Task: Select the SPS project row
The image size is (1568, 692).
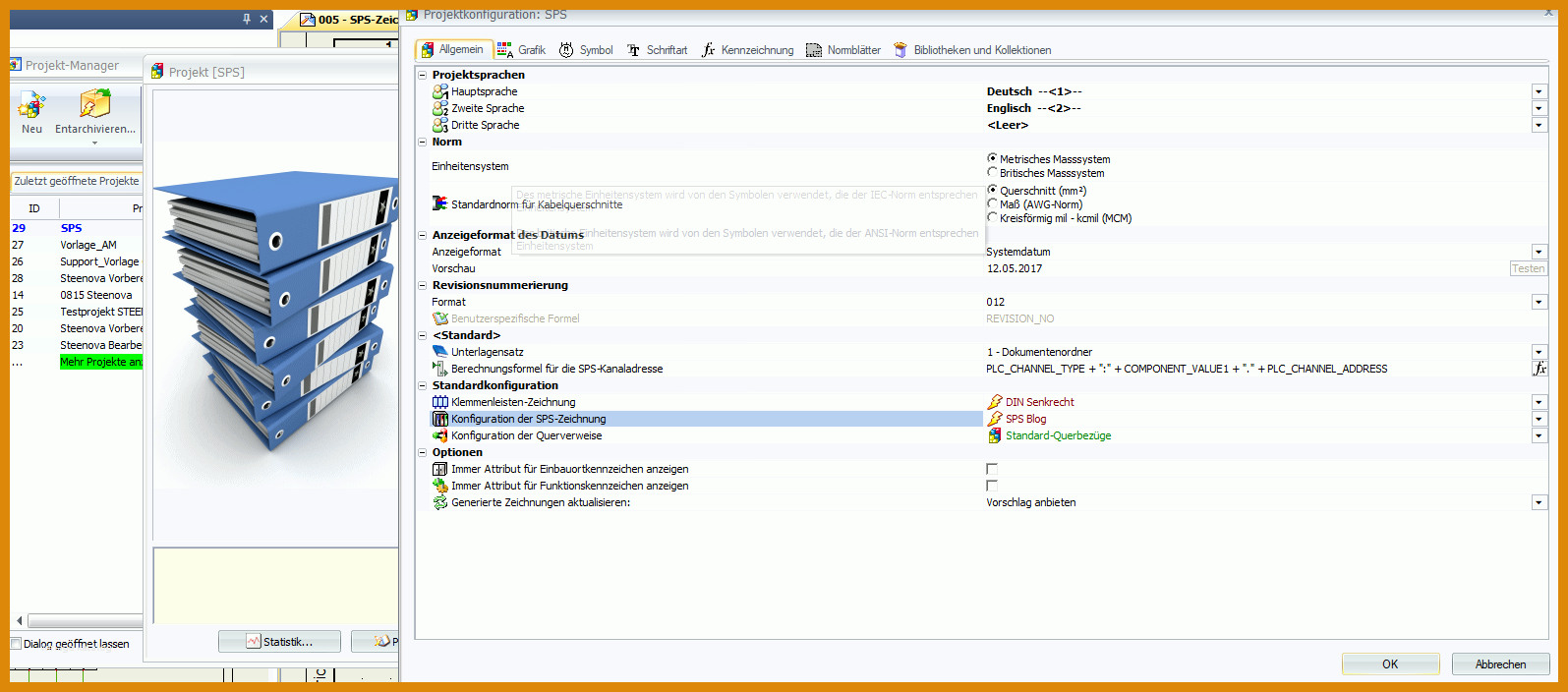Action: tap(77, 228)
